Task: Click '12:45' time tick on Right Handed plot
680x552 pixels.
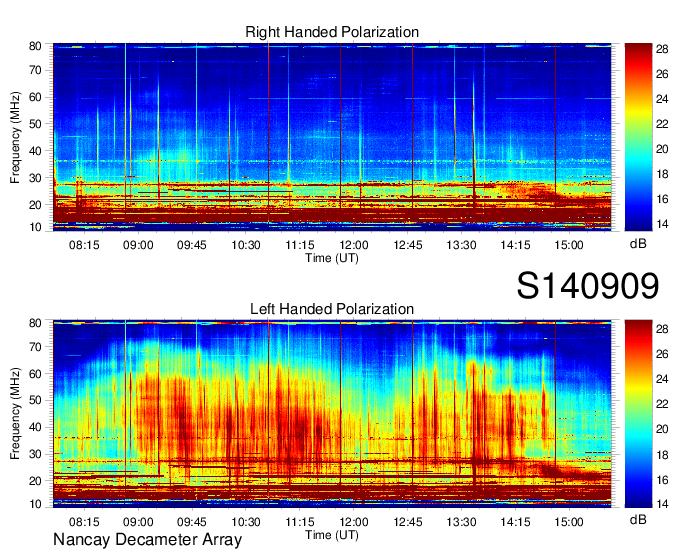Action: (408, 245)
